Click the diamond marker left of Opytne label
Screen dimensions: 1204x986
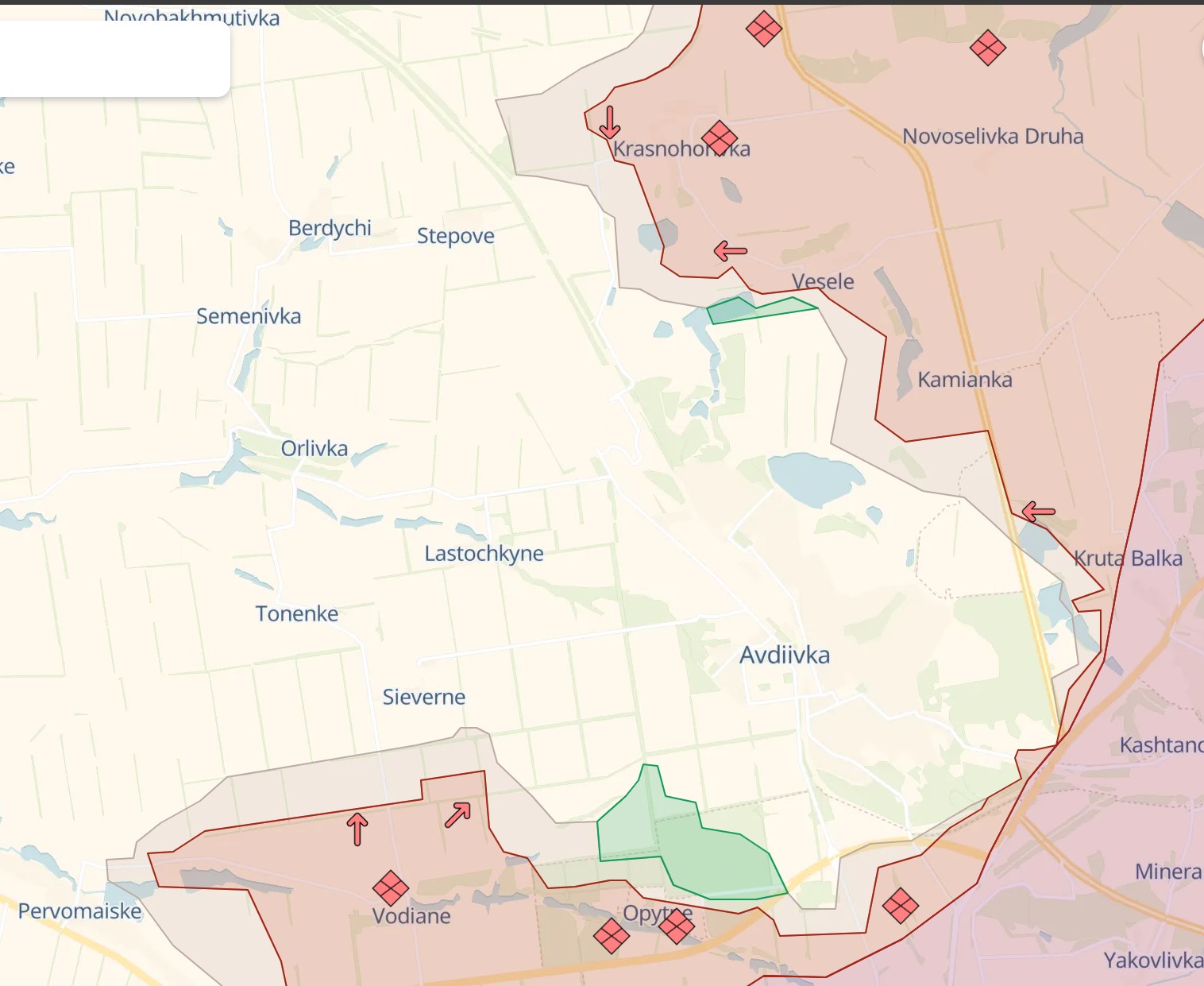[611, 935]
